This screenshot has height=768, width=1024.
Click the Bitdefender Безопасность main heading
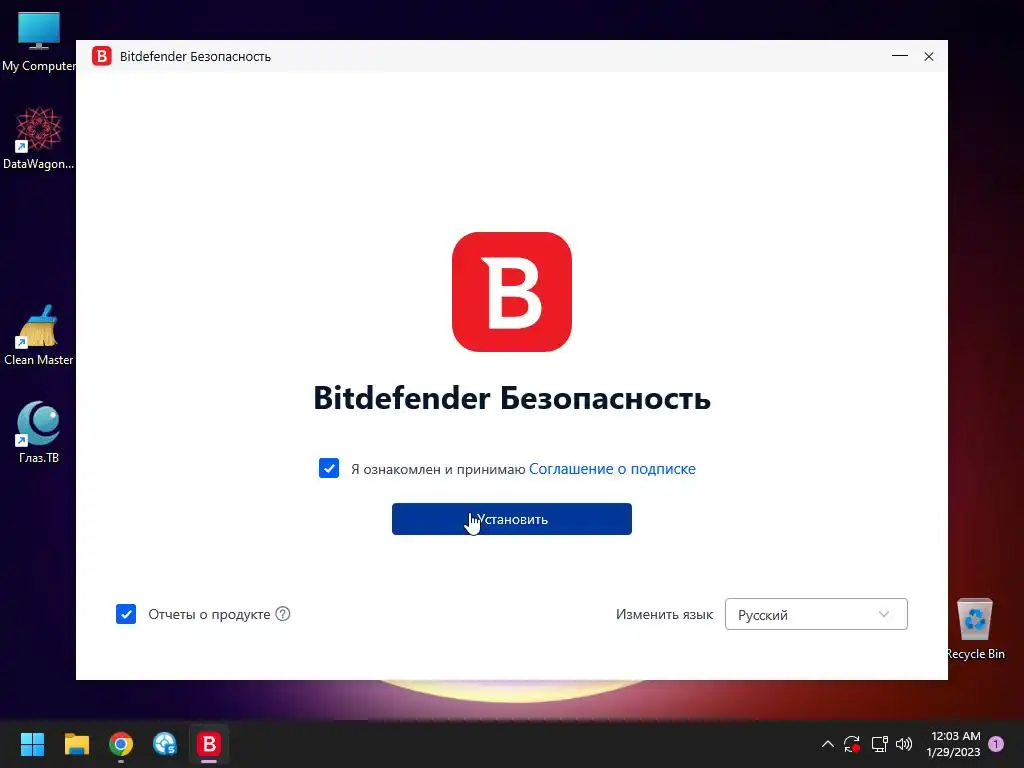click(x=512, y=398)
